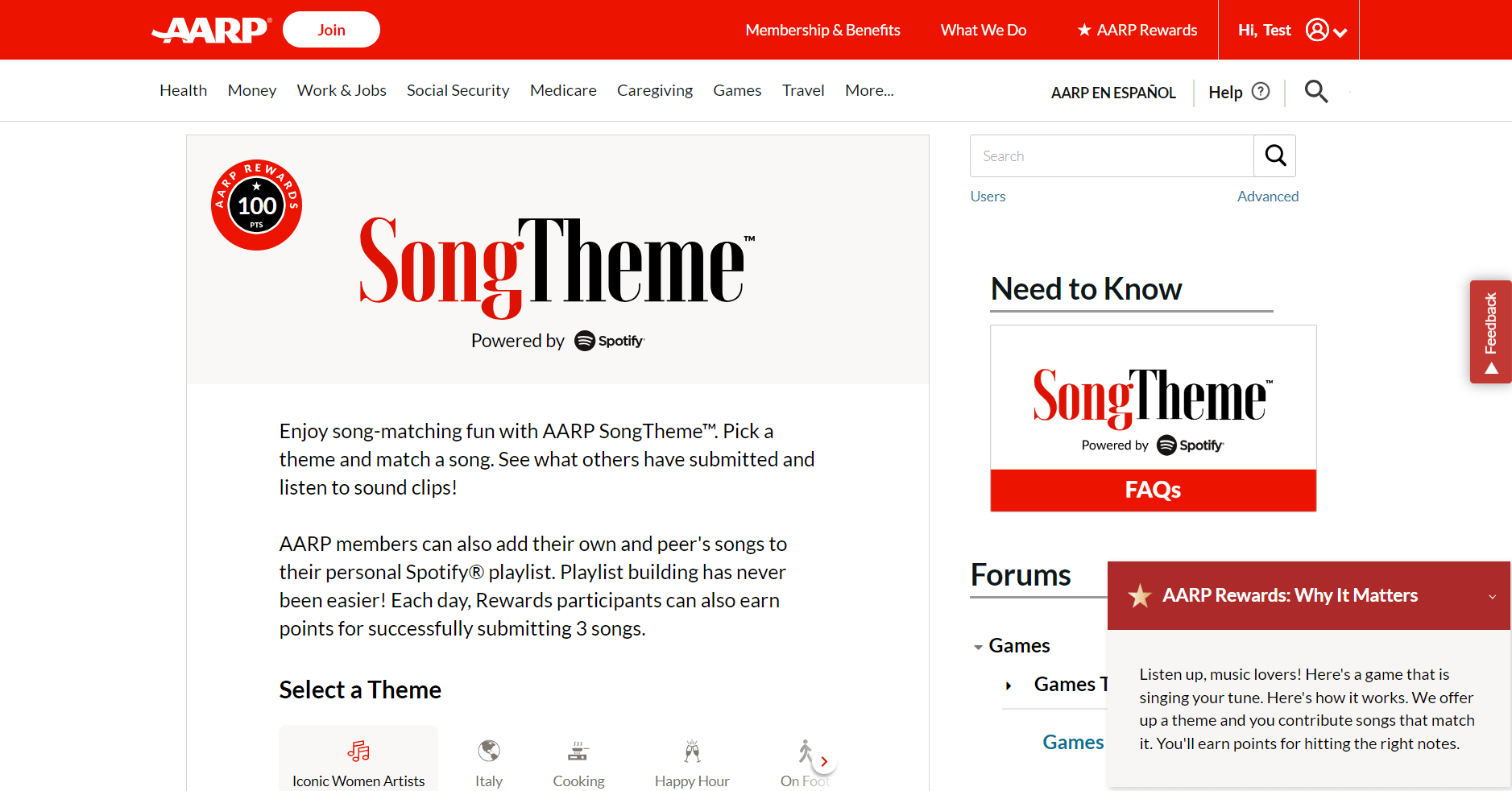Select the Italy theme
Screen dimensions: 1512x791
pyautogui.click(x=489, y=763)
